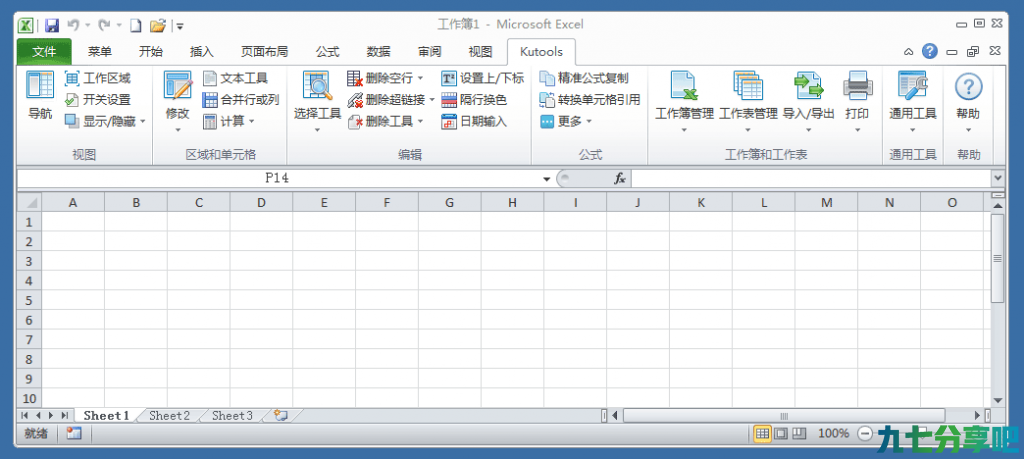Click the macro record icon in status bar
The image size is (1024, 459).
74,433
